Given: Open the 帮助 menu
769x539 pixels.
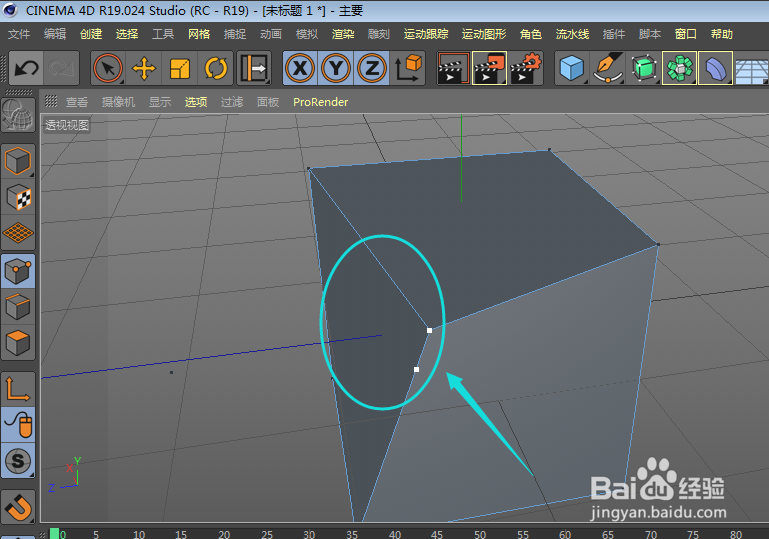Looking at the screenshot, I should pyautogui.click(x=722, y=34).
